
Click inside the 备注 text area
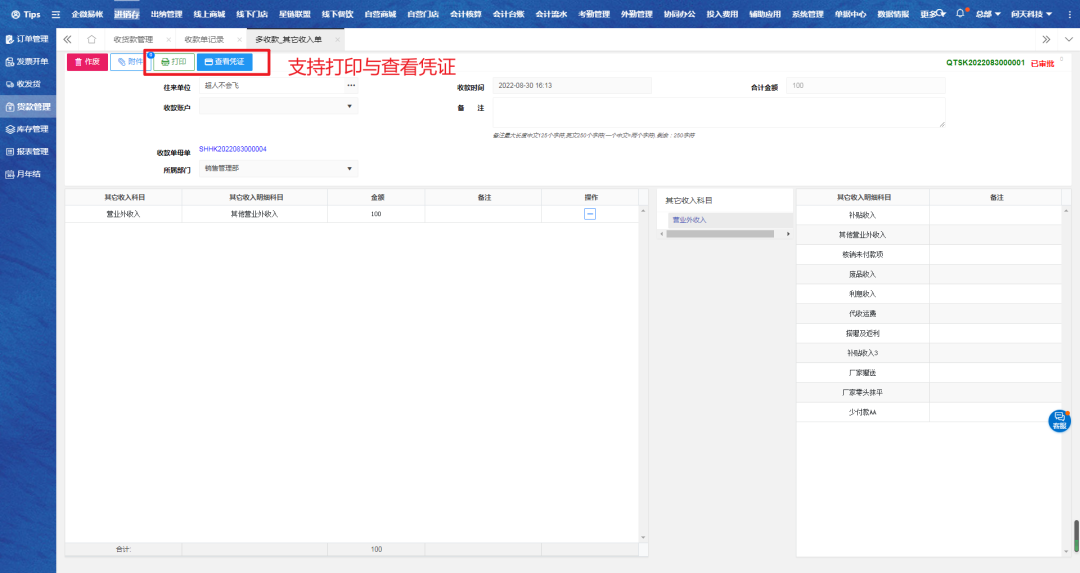click(x=717, y=112)
